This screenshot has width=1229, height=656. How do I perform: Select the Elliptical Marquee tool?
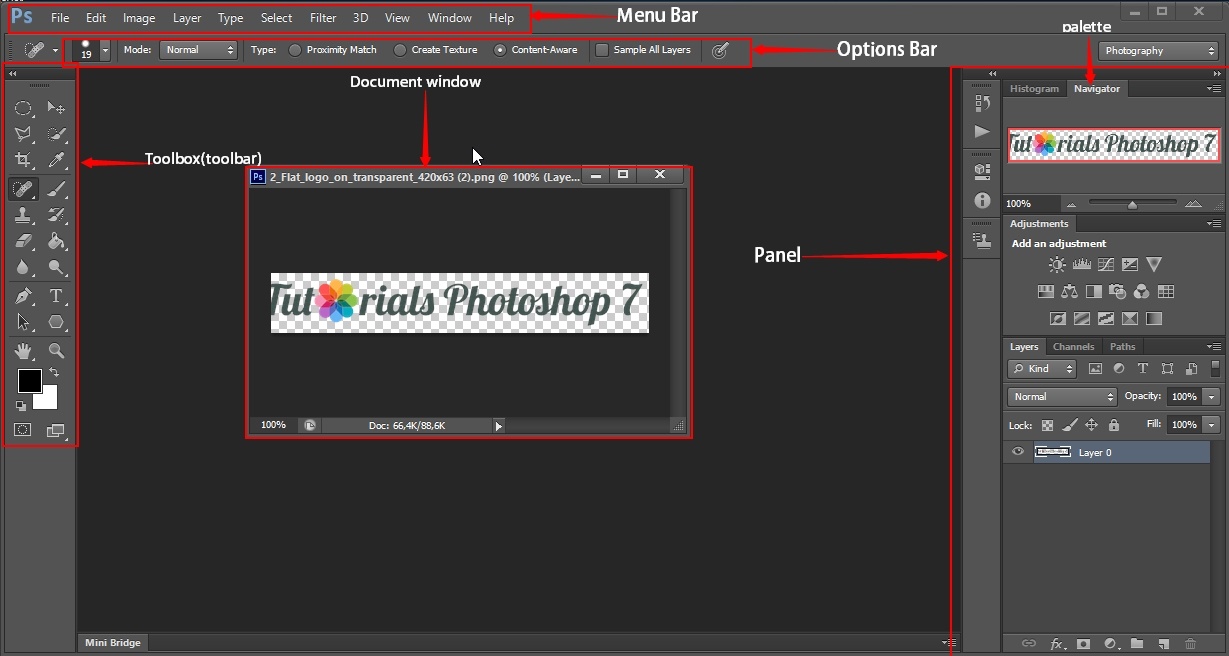pyautogui.click(x=23, y=108)
